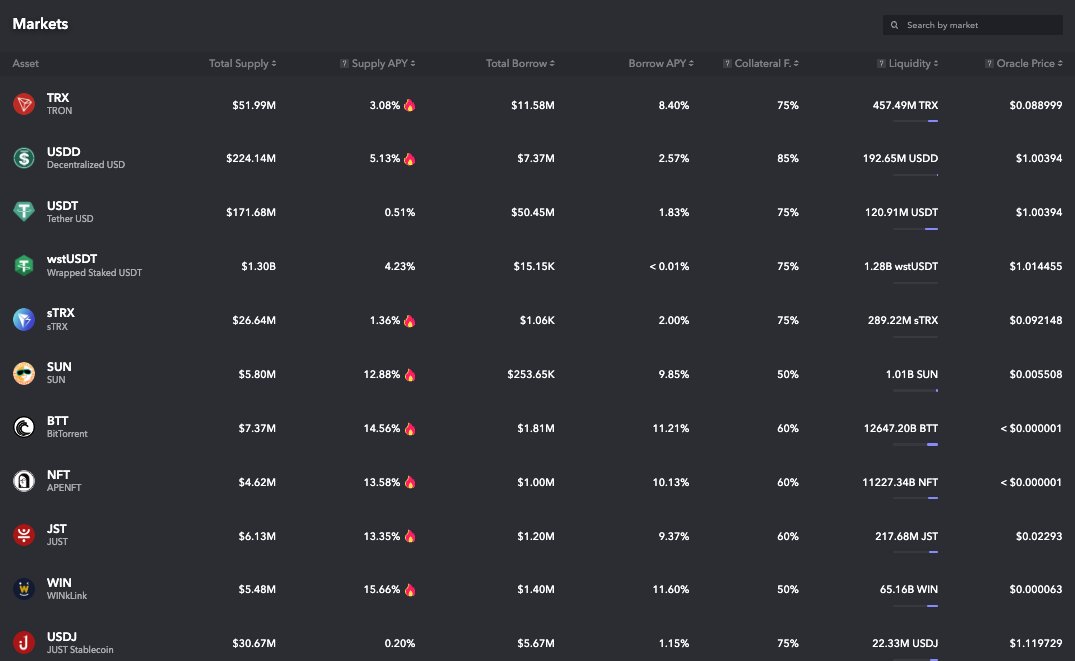This screenshot has height=661, width=1075.
Task: Click the sTRX token logo
Action: click(x=24, y=320)
